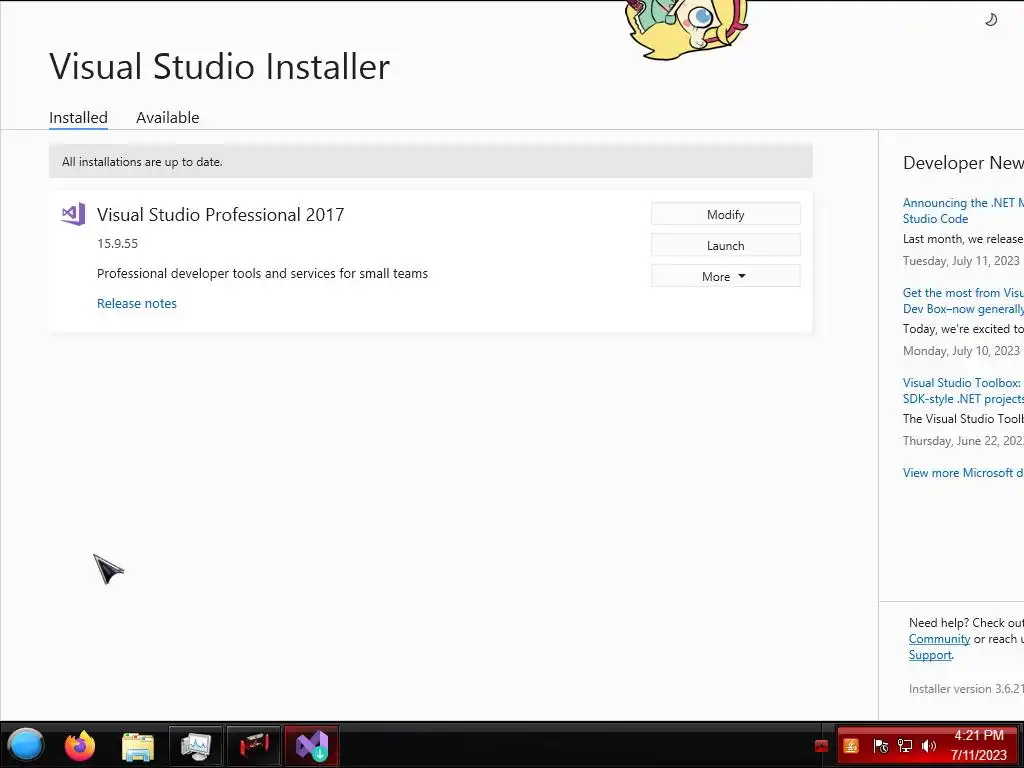Screen dimensions: 1024x768
Task: Click the Monday, July 10, 2023 date
Action: [x=961, y=351]
